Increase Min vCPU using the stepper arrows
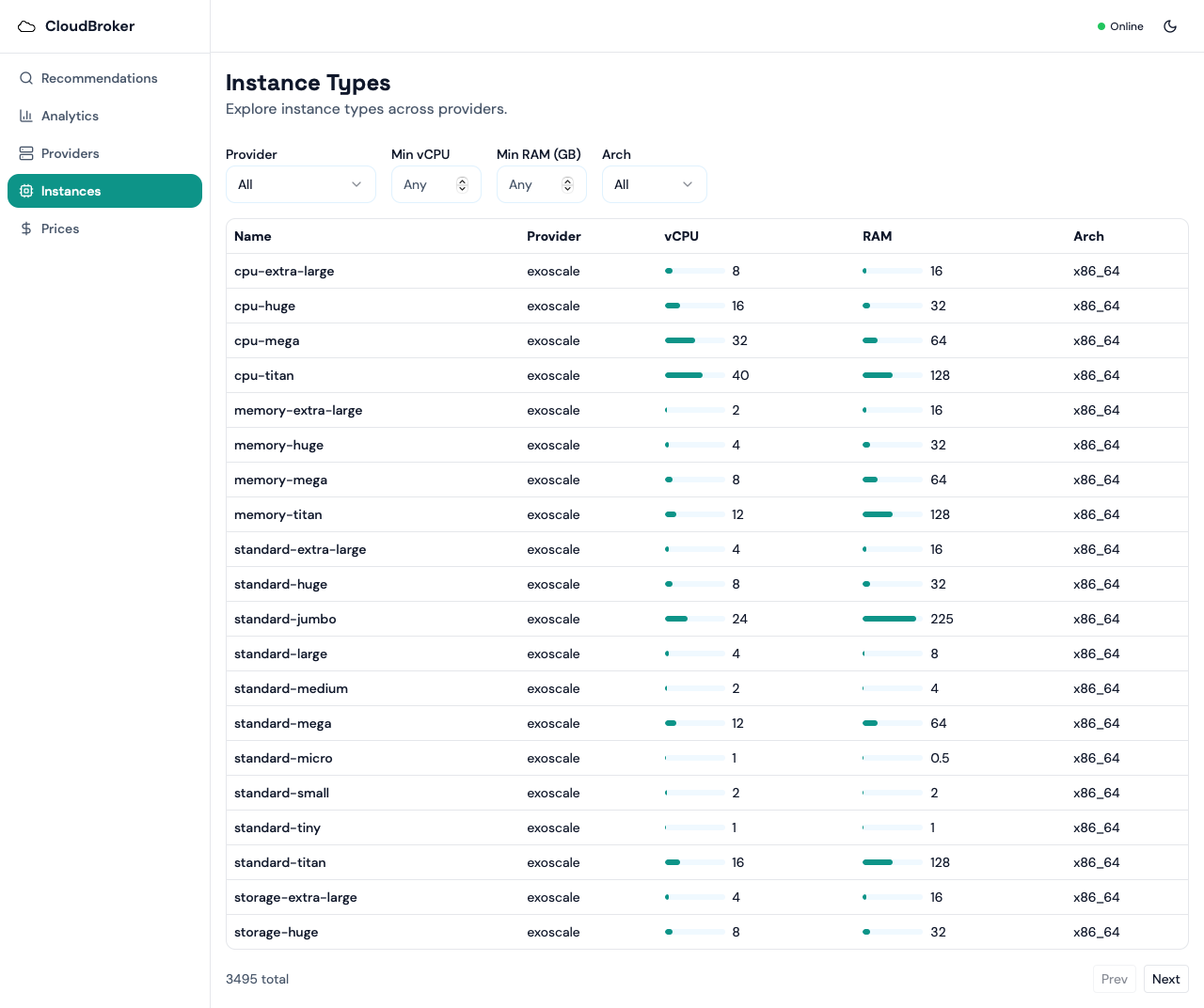The width and height of the screenshot is (1204, 1008). [x=462, y=181]
